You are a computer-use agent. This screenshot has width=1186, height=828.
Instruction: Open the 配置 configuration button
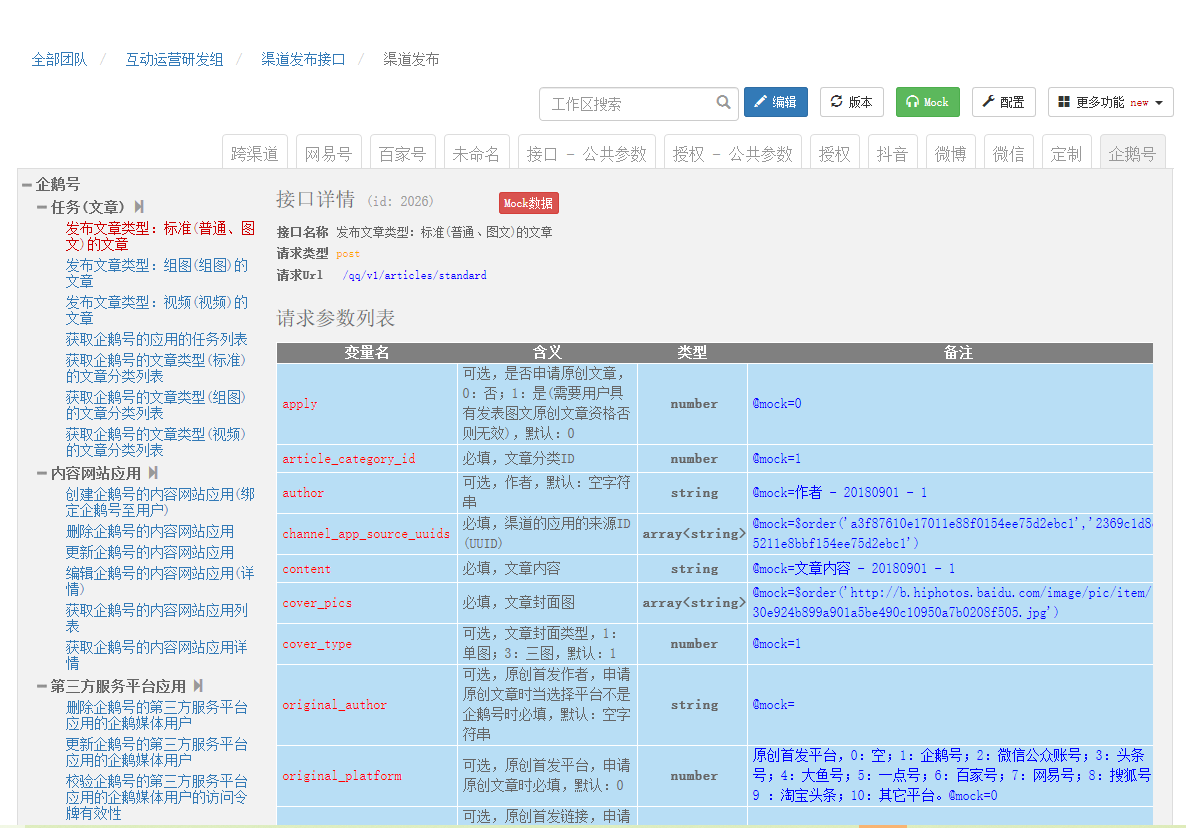1003,102
